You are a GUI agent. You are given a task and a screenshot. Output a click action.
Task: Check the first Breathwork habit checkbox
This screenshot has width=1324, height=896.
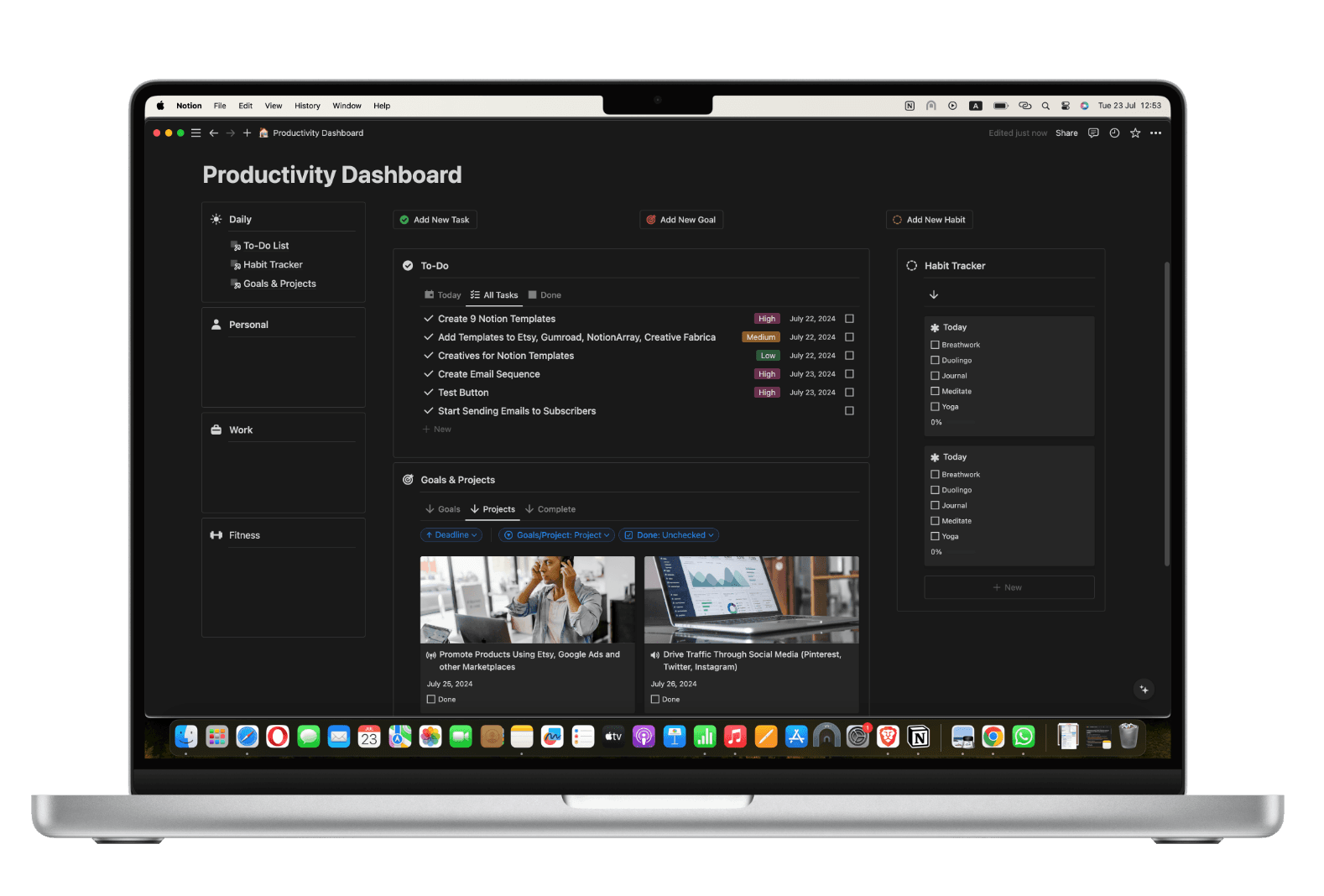pos(935,345)
